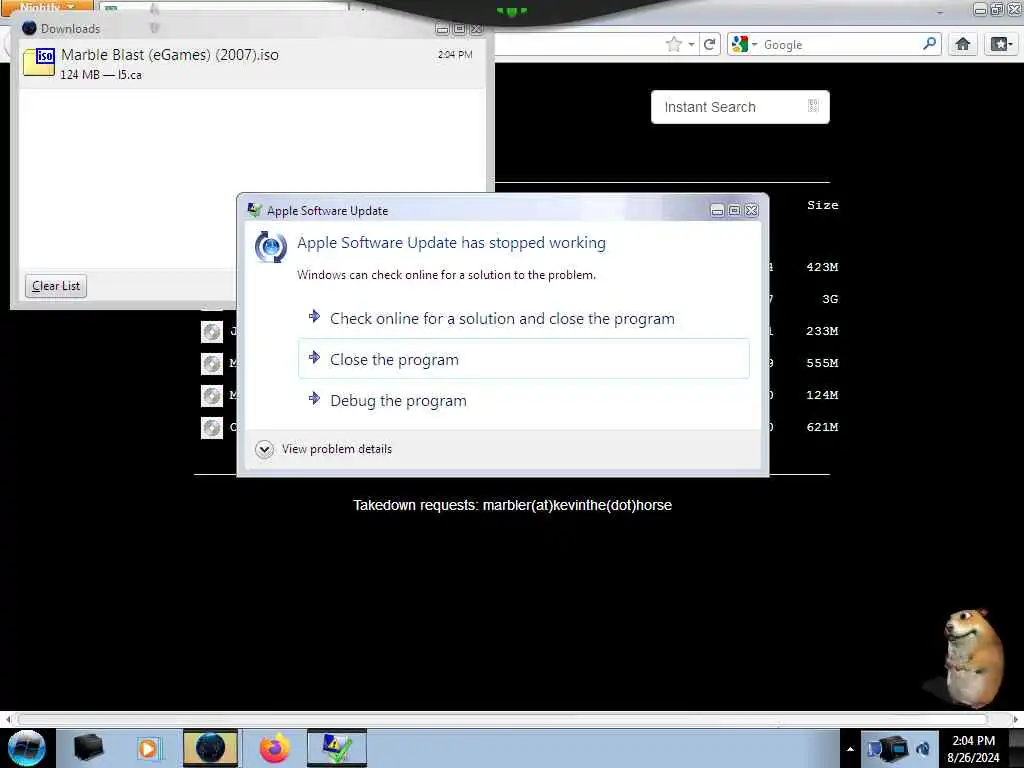
Task: Click the arrow icon beside Check online option
Action: click(314, 317)
